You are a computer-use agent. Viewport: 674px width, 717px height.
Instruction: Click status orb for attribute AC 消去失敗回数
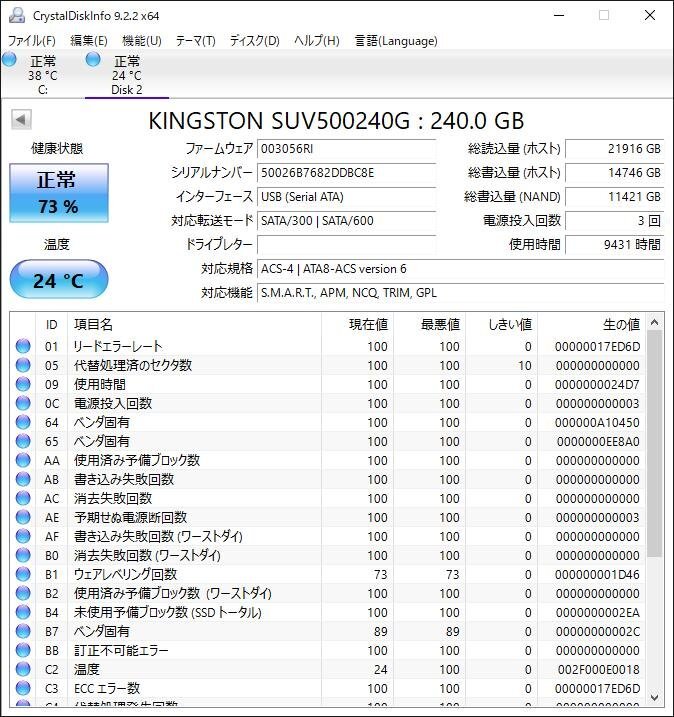click(23, 498)
